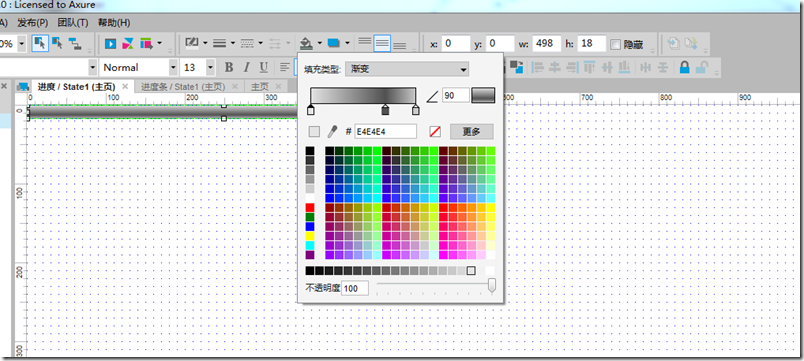Click the line color pencil icon
The image size is (804, 361).
click(192, 43)
